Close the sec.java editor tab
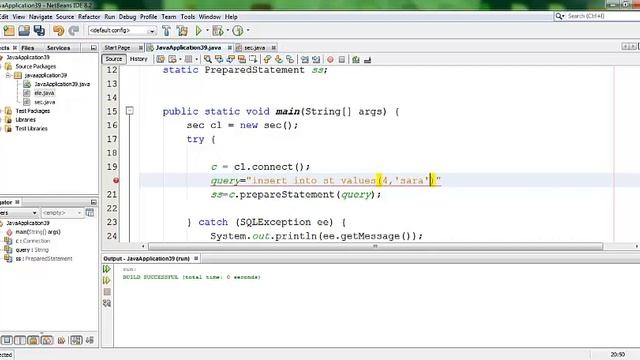 click(x=274, y=48)
